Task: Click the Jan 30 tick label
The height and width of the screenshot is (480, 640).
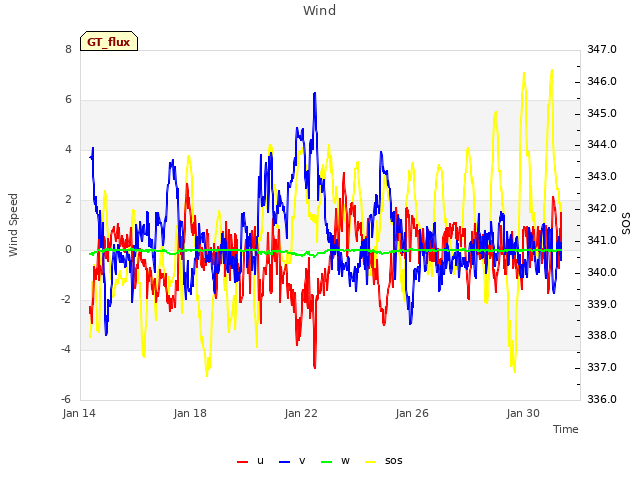Action: click(523, 413)
